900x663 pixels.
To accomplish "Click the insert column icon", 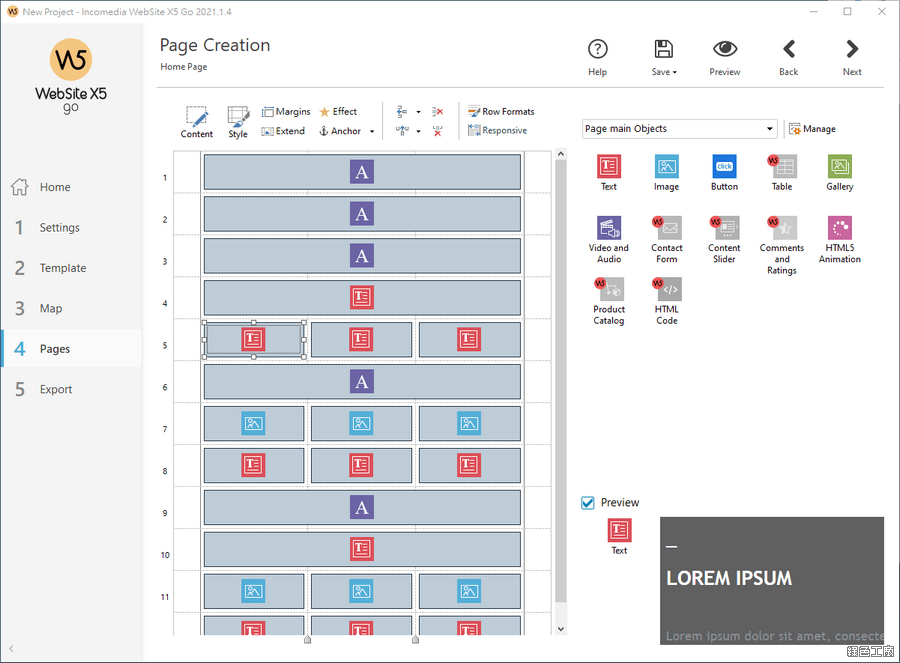I will click(x=402, y=131).
